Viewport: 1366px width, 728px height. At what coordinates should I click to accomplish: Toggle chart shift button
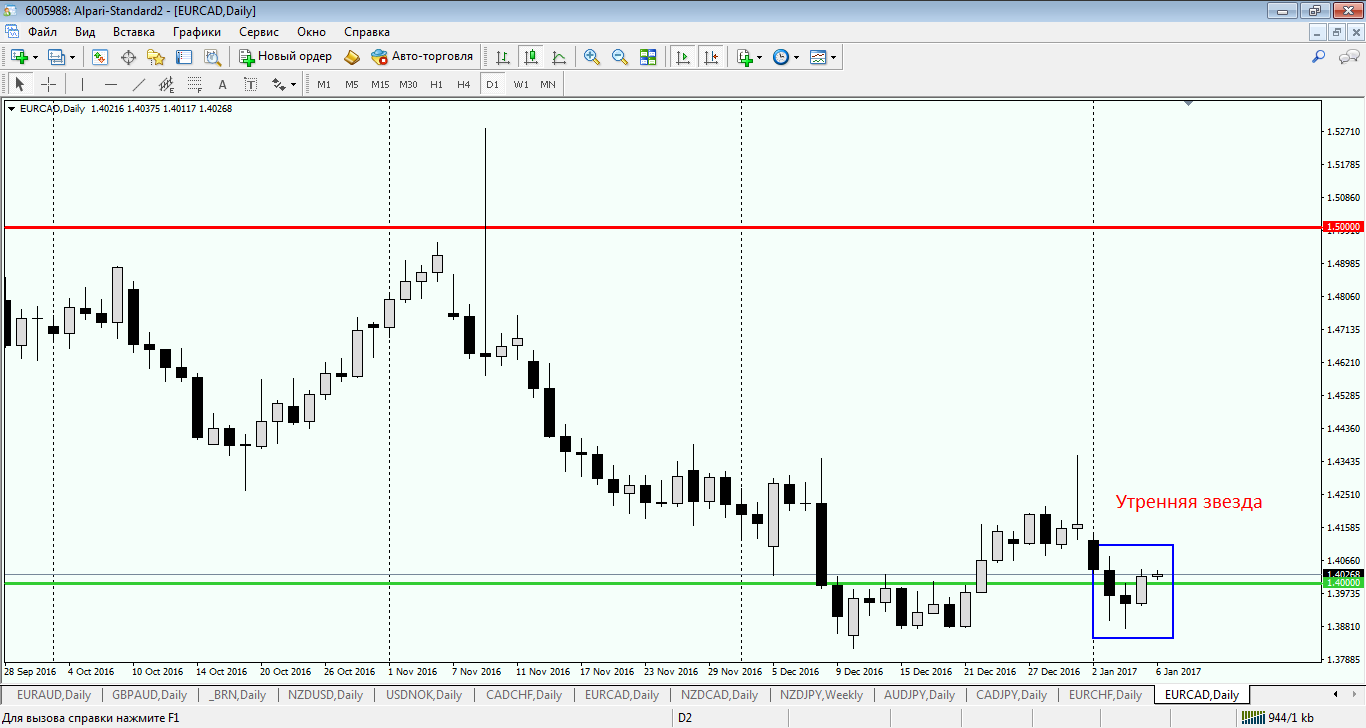click(711, 57)
